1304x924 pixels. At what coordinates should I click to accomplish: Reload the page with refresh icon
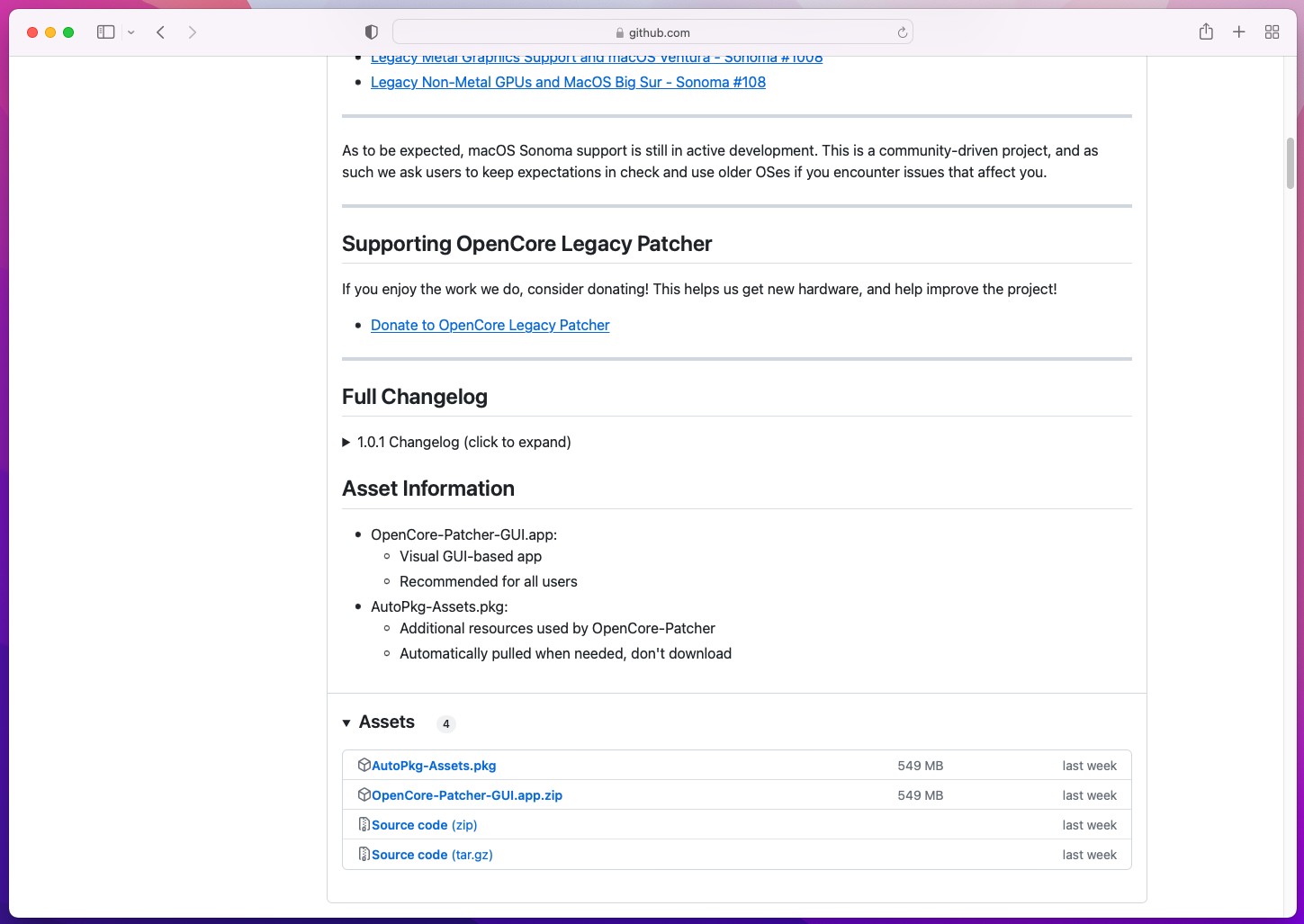(902, 32)
